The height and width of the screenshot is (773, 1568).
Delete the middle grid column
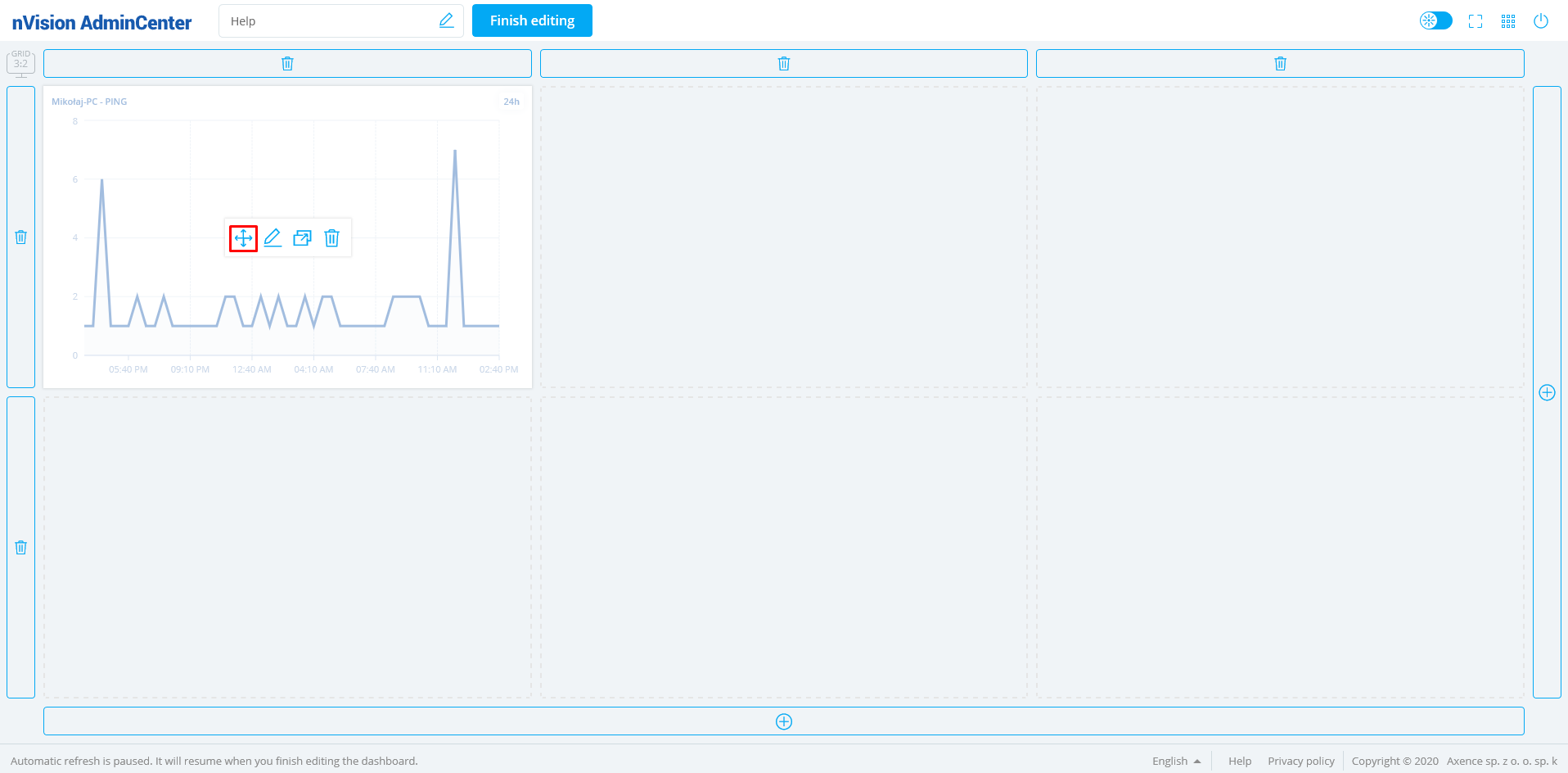(783, 64)
